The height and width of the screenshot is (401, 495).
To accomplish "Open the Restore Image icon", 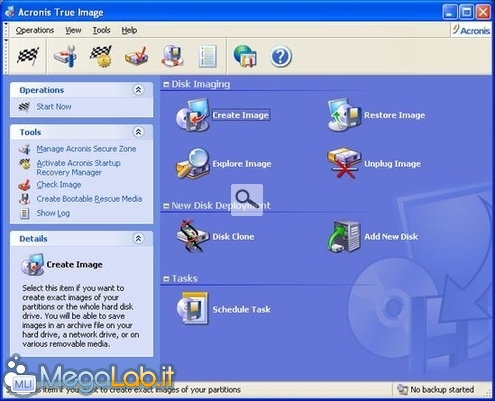I will [344, 115].
